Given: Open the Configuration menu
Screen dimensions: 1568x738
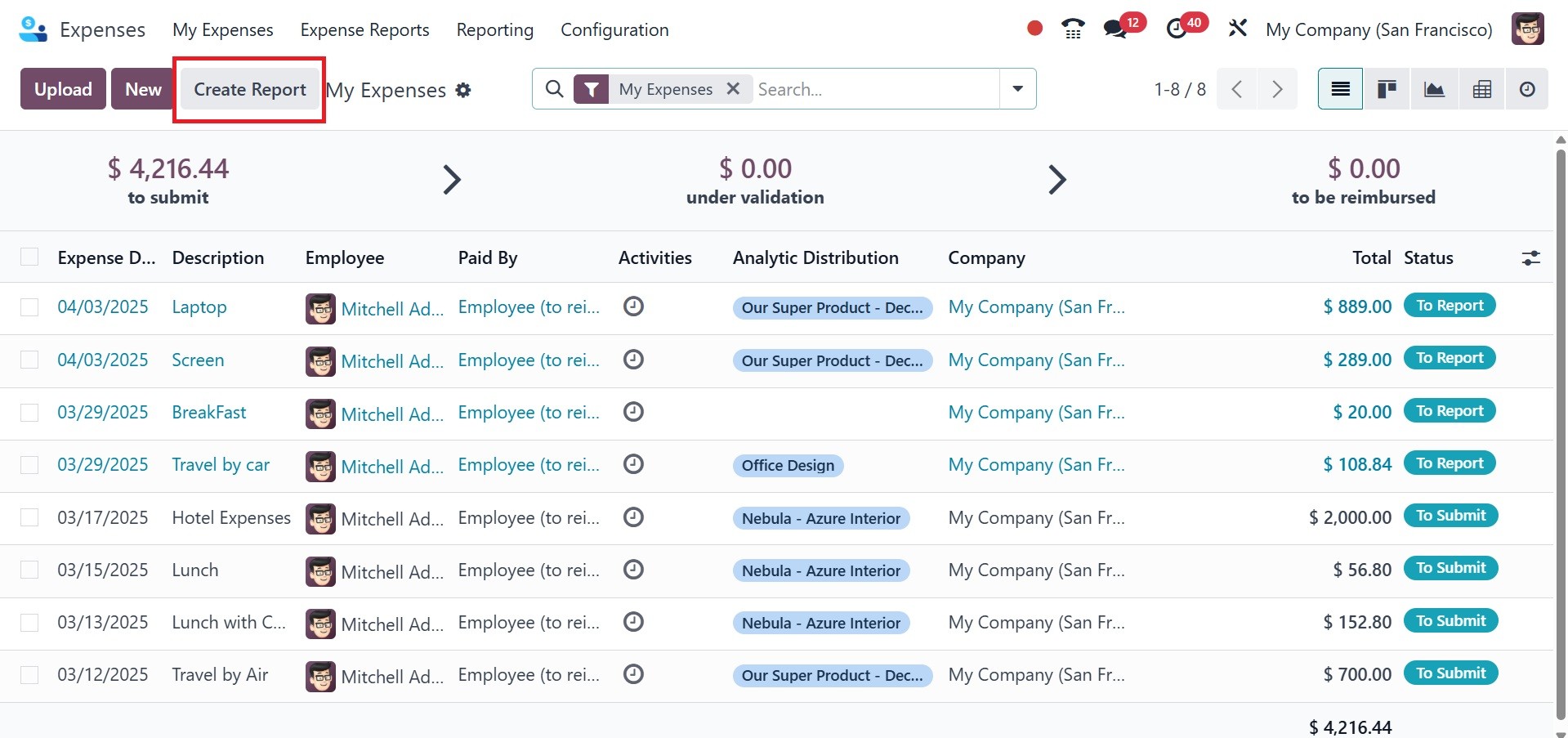Looking at the screenshot, I should click(614, 30).
